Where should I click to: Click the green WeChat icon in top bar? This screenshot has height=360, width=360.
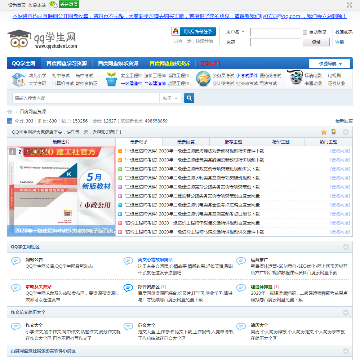point(53,4)
